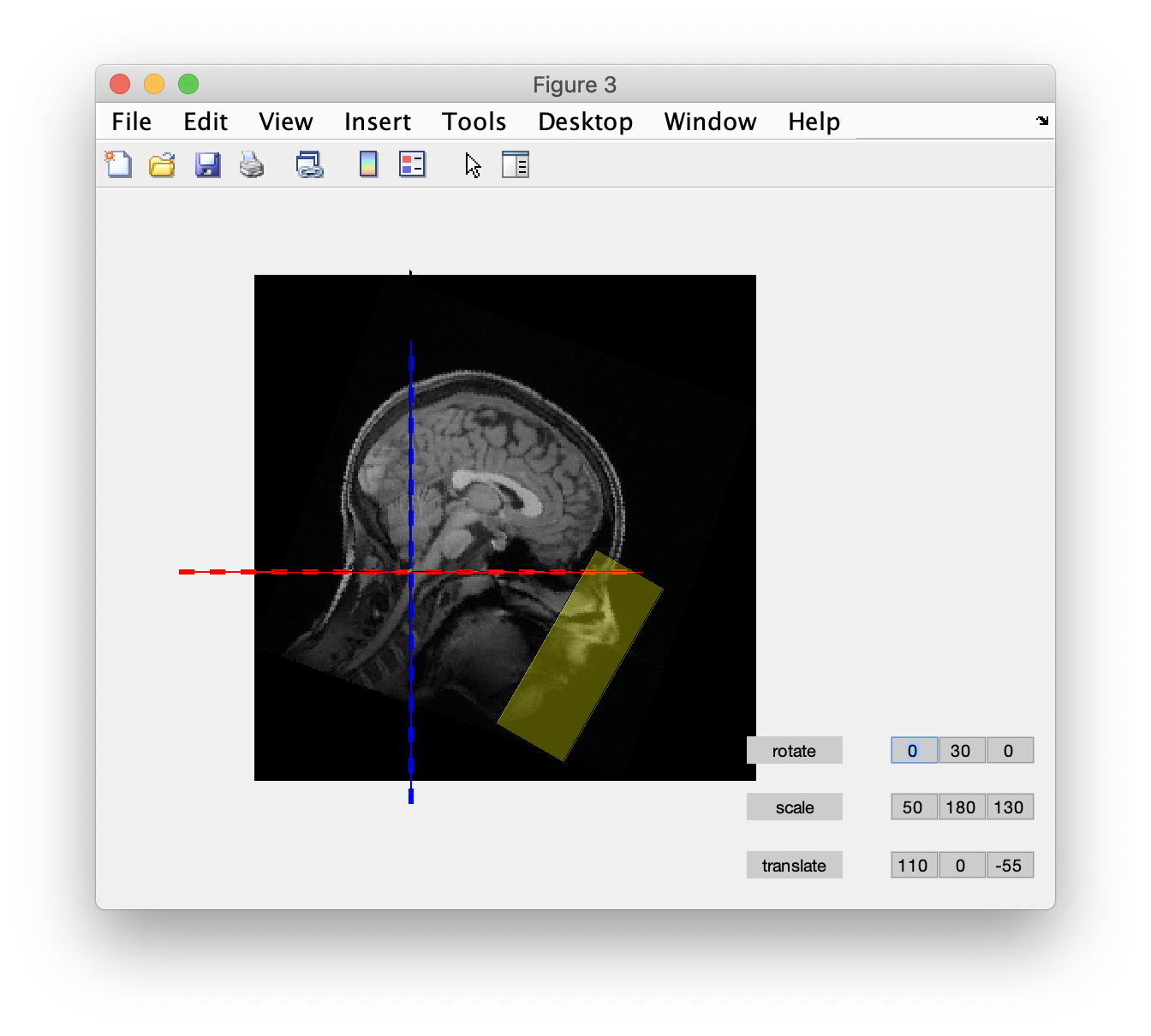Open the Property Inspector toolbar icon

pyautogui.click(x=516, y=164)
